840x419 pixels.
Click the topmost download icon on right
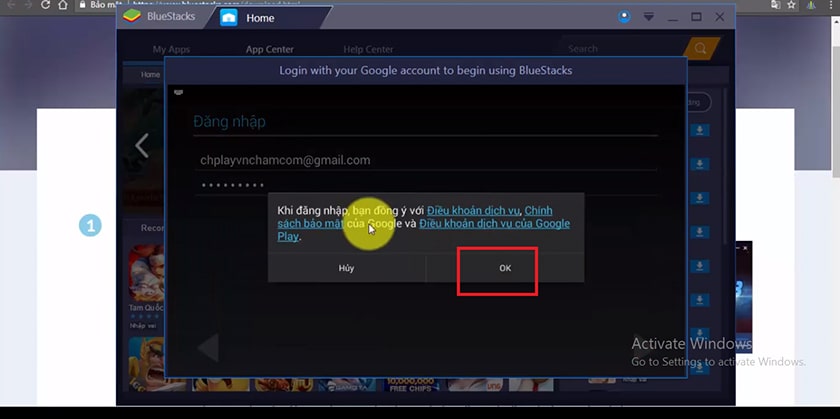pyautogui.click(x=701, y=130)
